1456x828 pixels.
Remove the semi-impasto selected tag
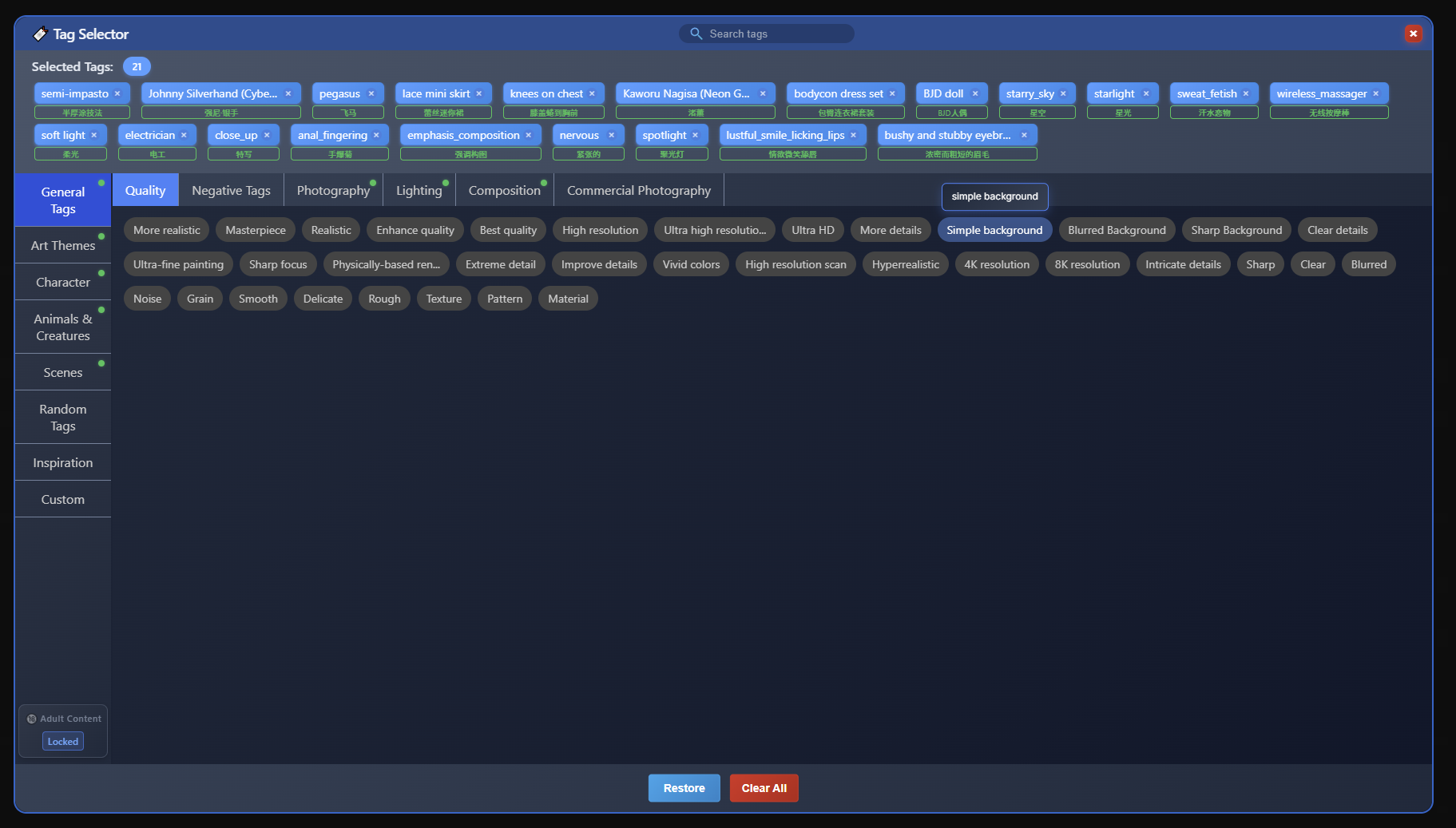point(117,93)
